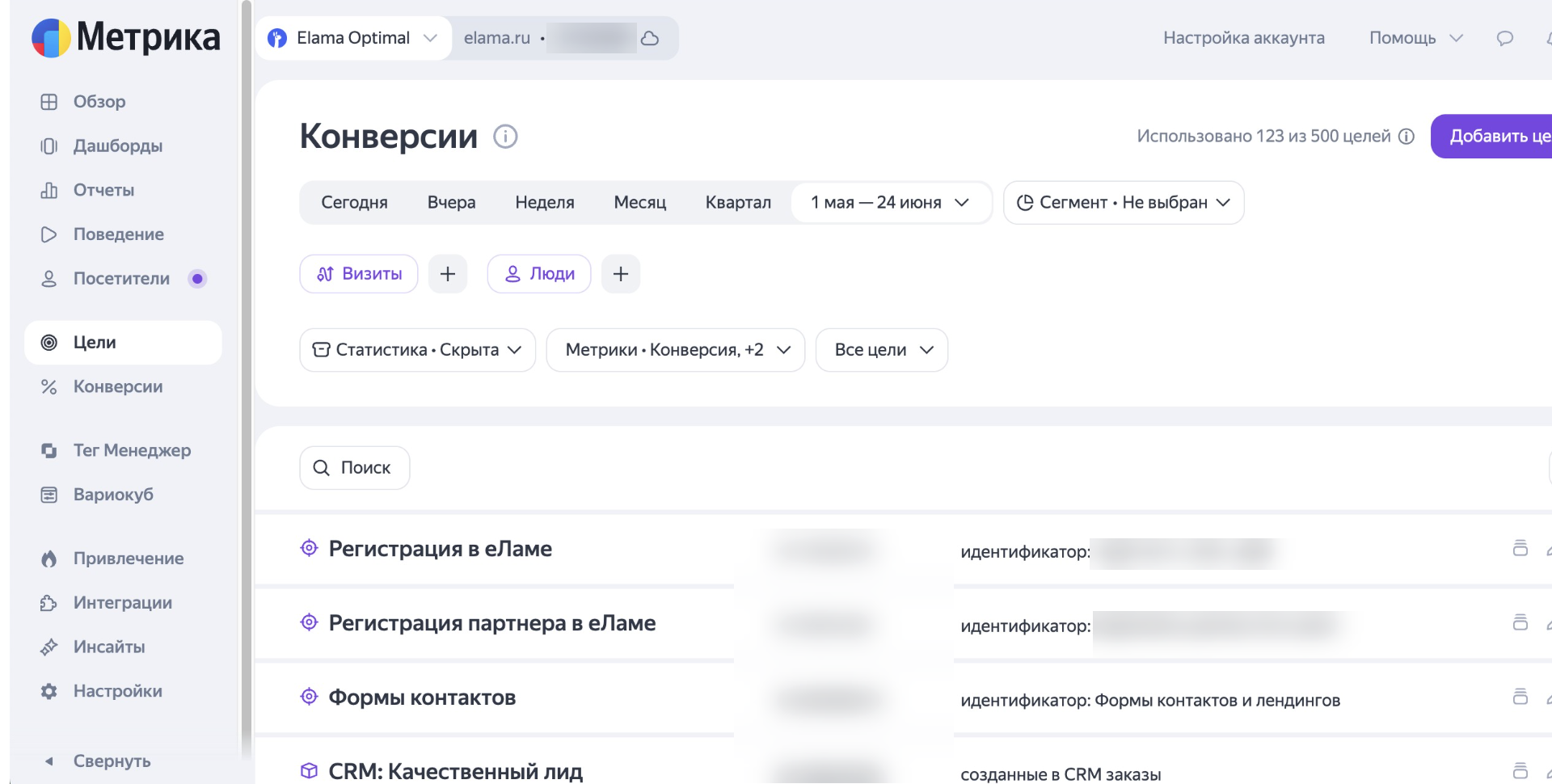Open the Все цели filter dropdown
This screenshot has width=1552, height=784.
click(x=882, y=350)
